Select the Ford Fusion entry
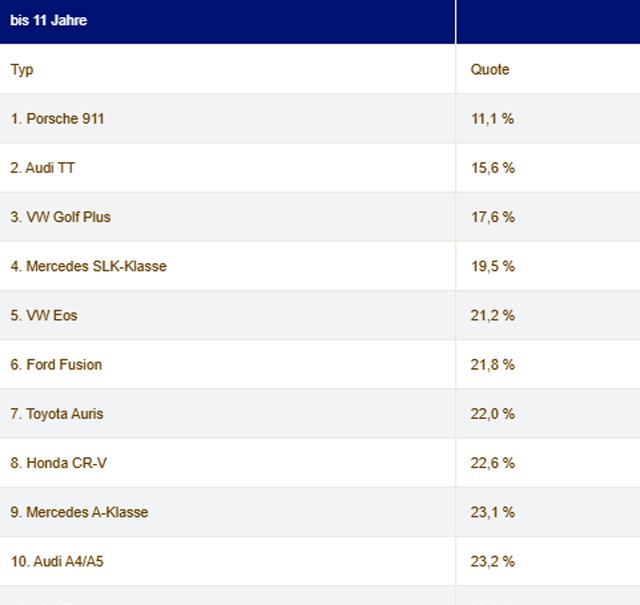640x605 pixels. pos(57,364)
